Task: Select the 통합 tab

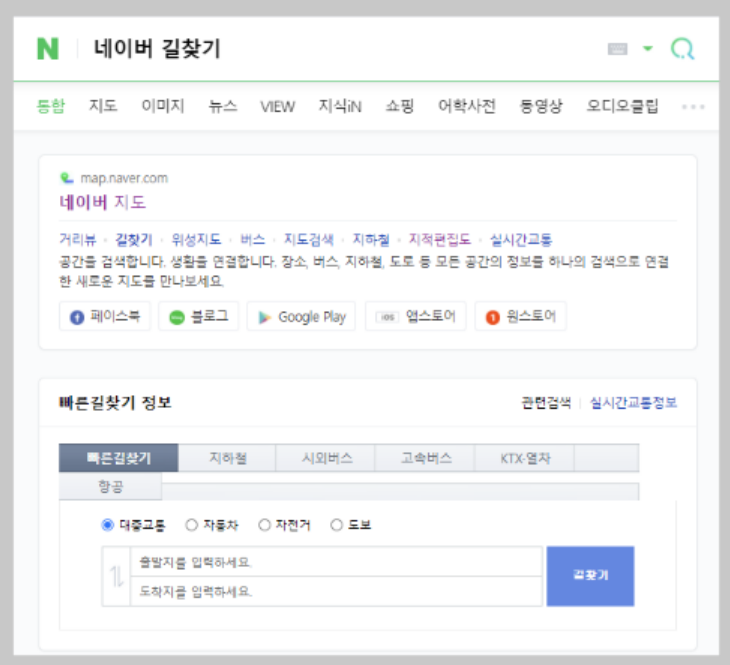Action: (51, 106)
